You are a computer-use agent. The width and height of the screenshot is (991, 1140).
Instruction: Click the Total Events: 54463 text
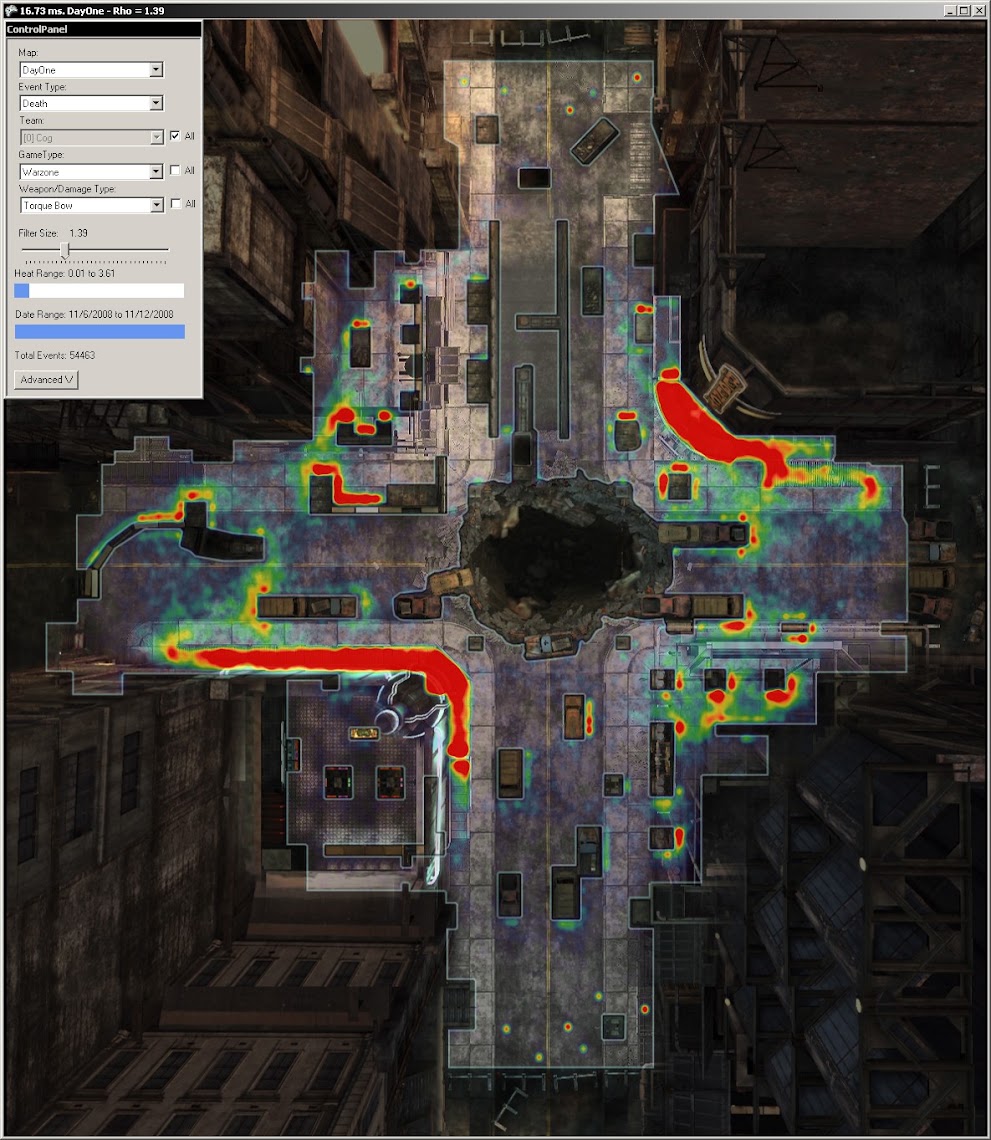(55, 356)
